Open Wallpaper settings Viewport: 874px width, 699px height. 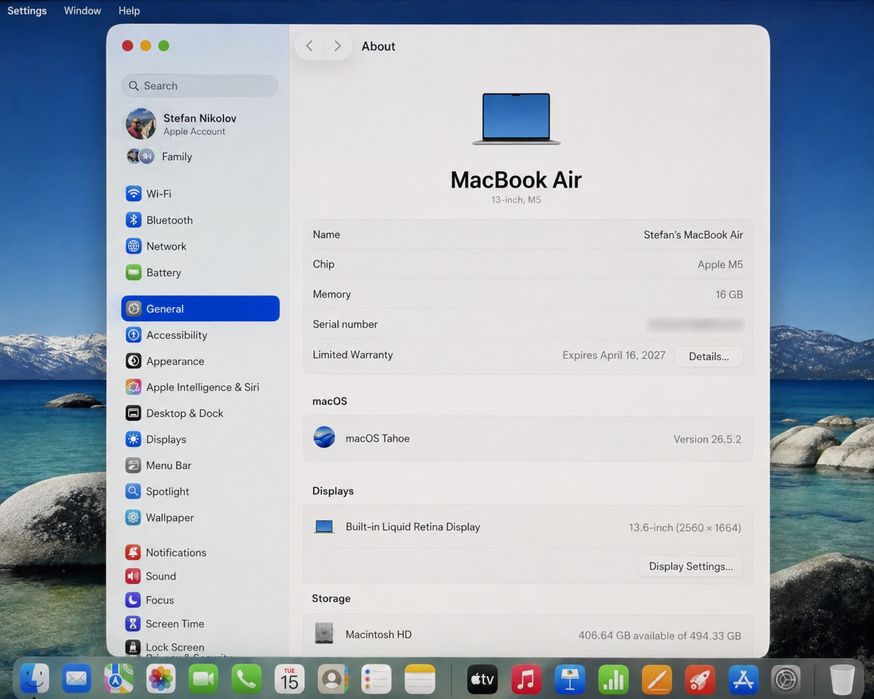click(x=200, y=517)
